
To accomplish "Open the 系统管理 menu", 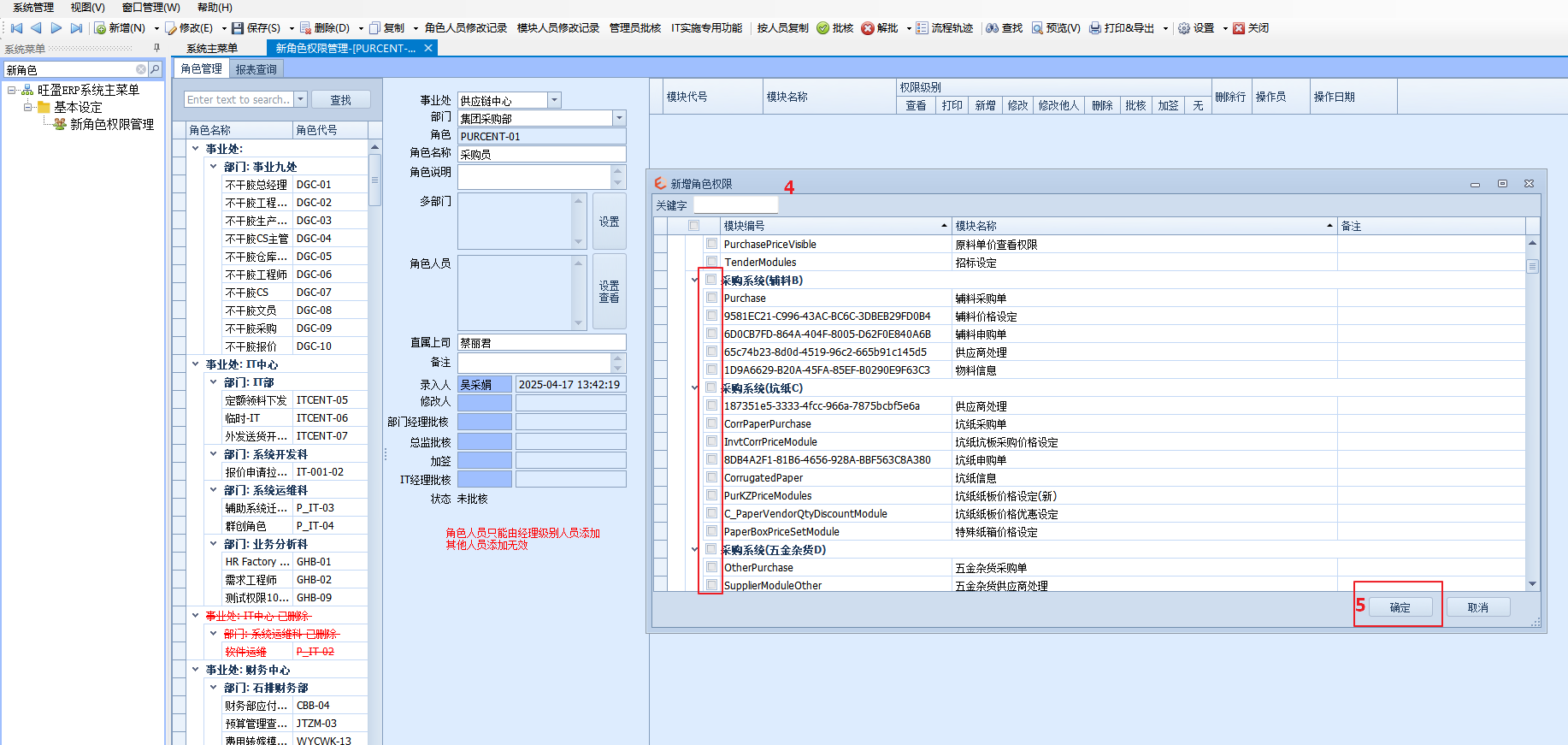I will click(x=32, y=8).
